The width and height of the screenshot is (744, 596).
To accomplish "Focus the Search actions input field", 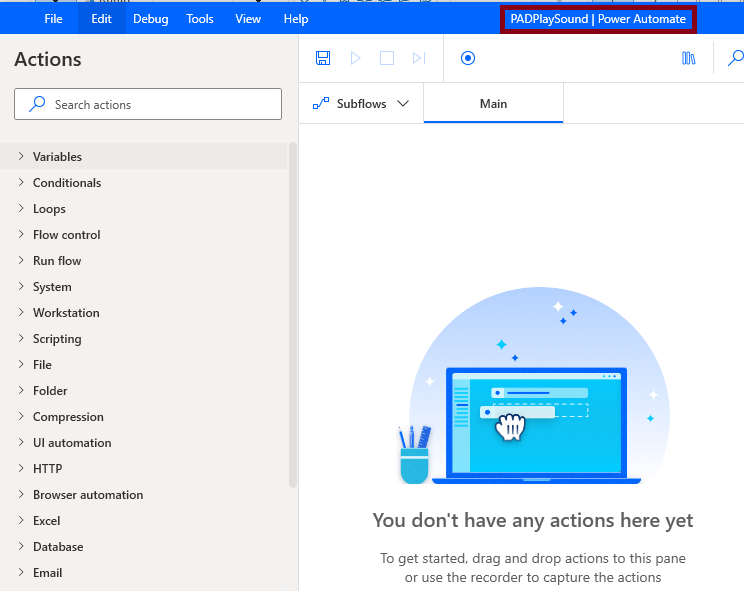I will point(148,104).
